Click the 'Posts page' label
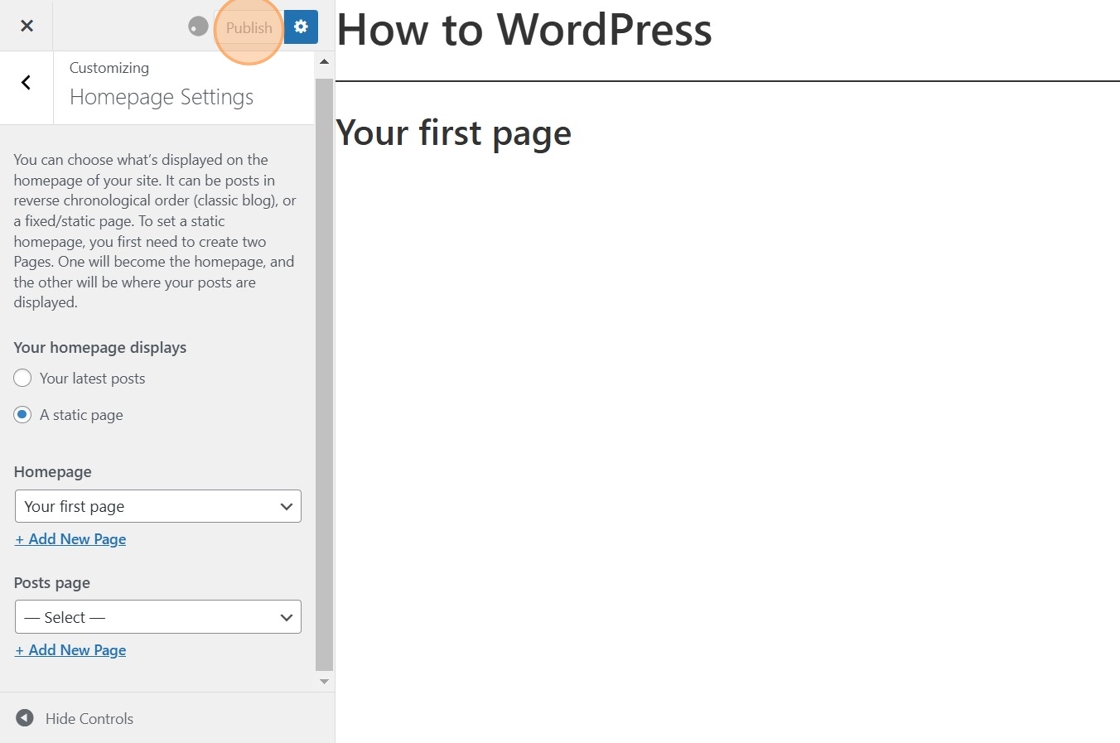This screenshot has height=743, width=1120. (52, 583)
